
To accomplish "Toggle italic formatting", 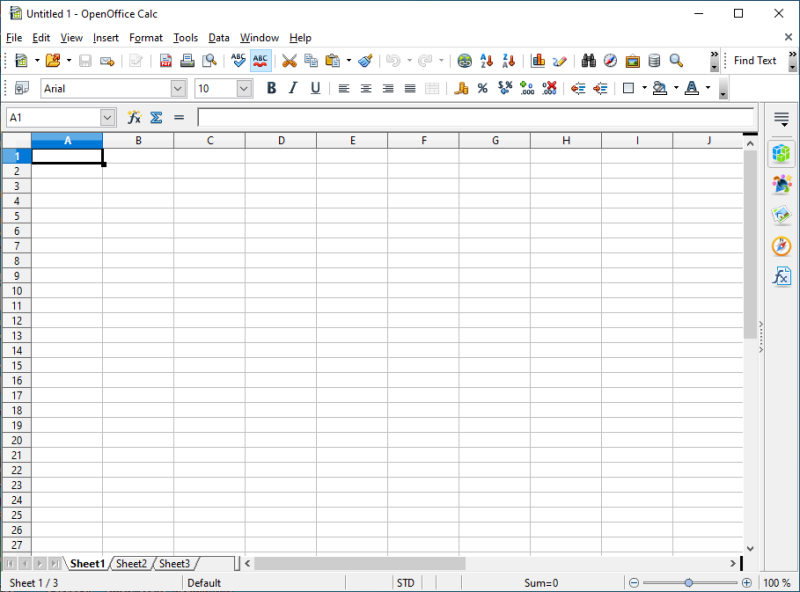I will pyautogui.click(x=293, y=89).
